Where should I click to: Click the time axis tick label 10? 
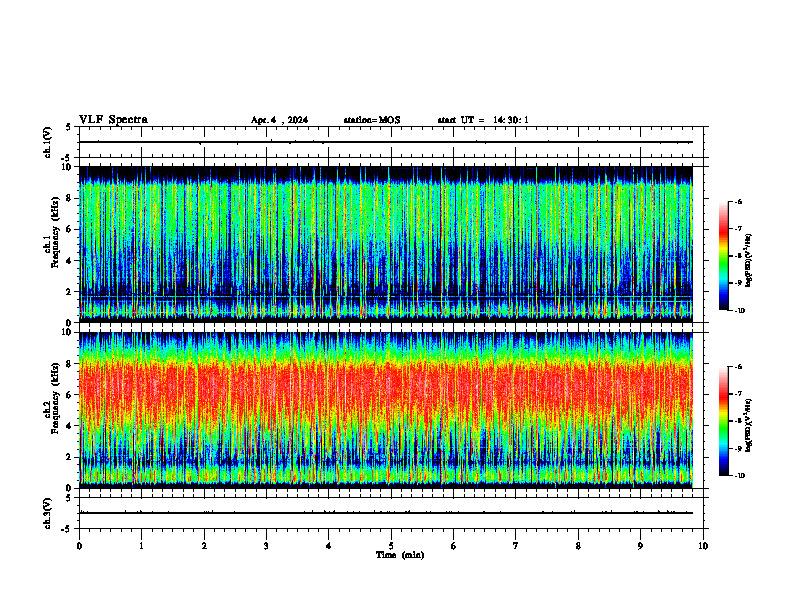click(703, 546)
